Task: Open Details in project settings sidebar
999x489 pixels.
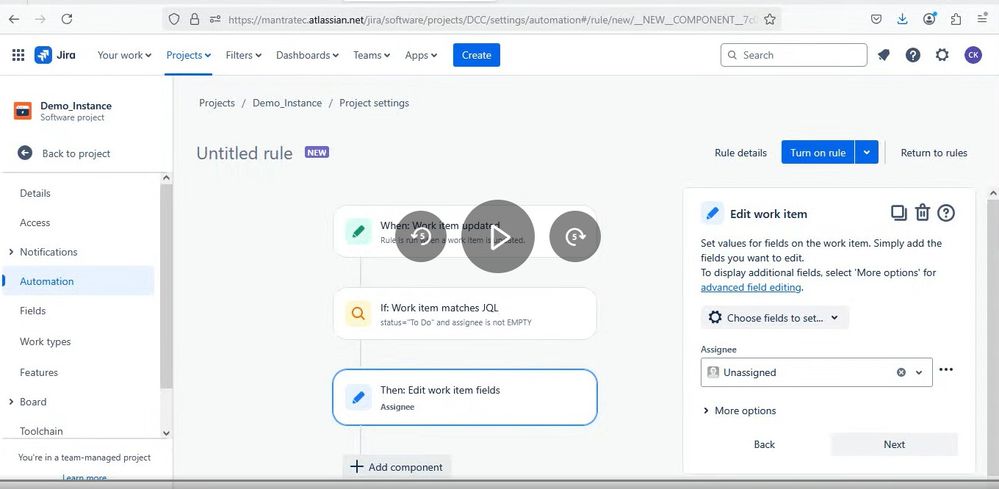Action: [x=35, y=194]
